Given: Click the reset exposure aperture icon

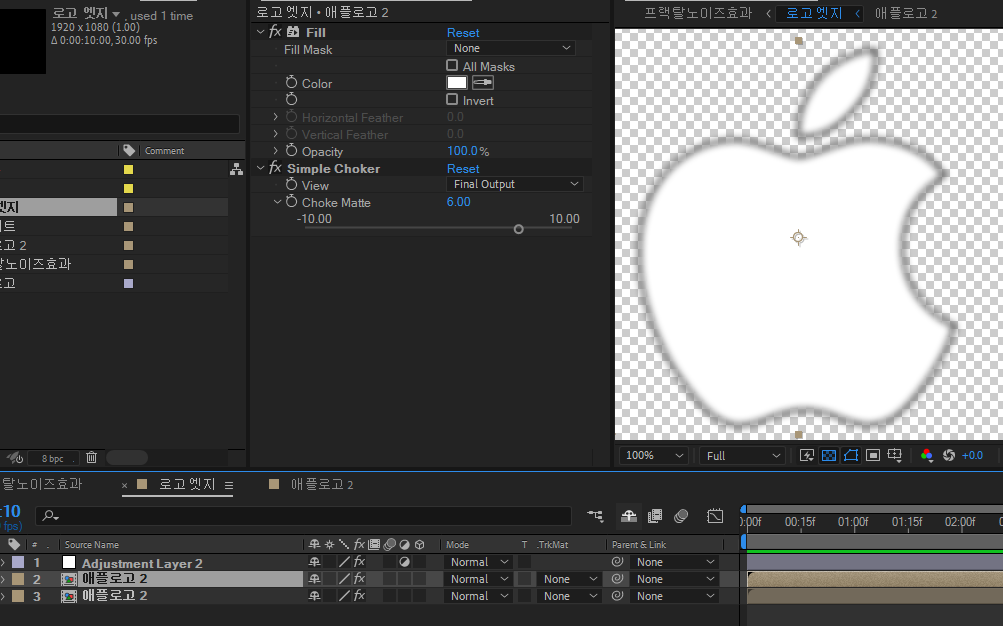Looking at the screenshot, I should coord(949,455).
